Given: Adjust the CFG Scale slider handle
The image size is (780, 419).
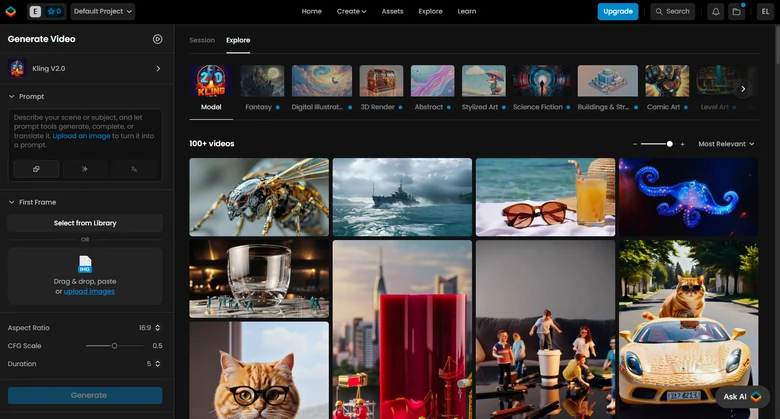Looking at the screenshot, I should click(x=114, y=346).
